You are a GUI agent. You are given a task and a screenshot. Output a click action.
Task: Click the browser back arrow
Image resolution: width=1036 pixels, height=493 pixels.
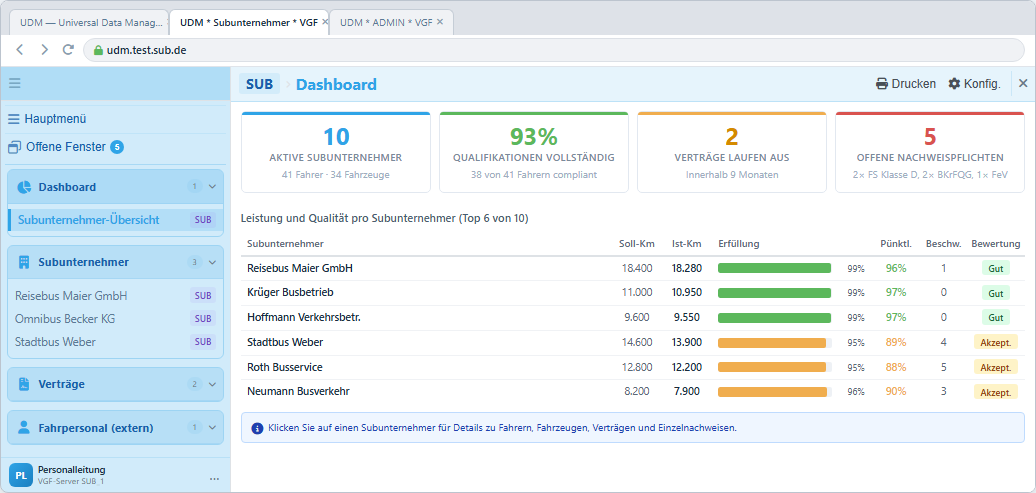[x=20, y=50]
